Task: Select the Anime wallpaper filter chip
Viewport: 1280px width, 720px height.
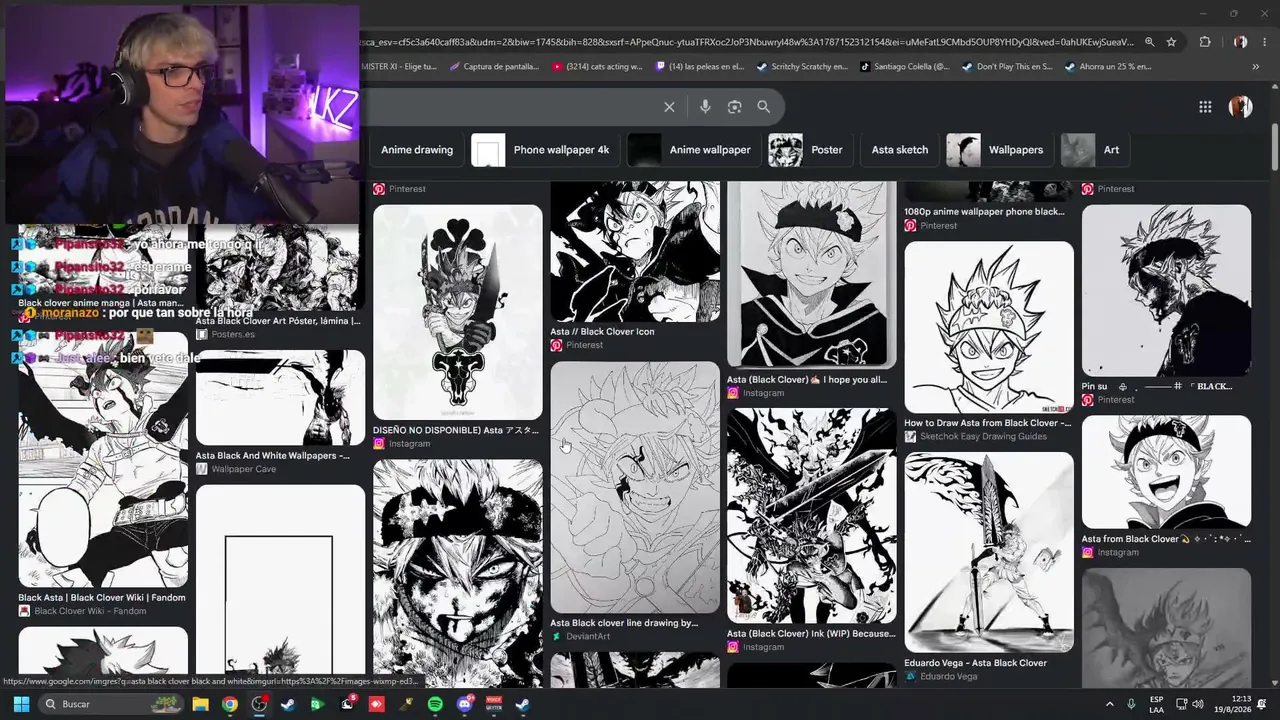Action: click(693, 150)
